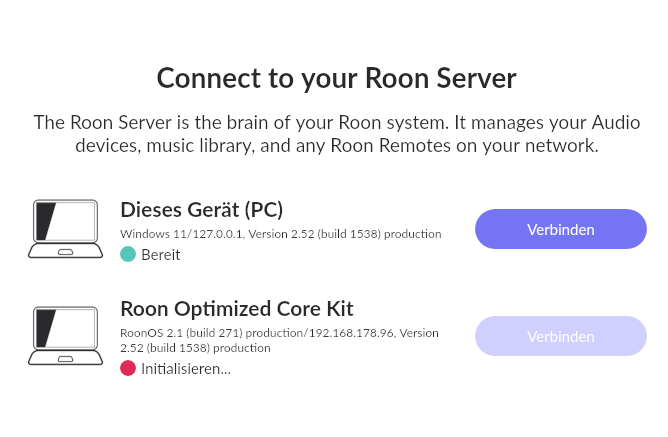This screenshot has height=437, width=668.
Task: Click the Connect to your Roon Server heading
Action: click(x=337, y=78)
